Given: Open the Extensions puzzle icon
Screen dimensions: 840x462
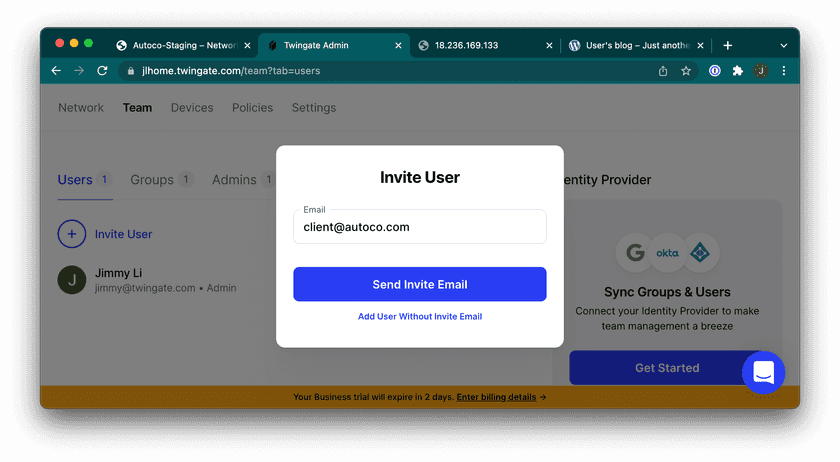Looking at the screenshot, I should [738, 71].
